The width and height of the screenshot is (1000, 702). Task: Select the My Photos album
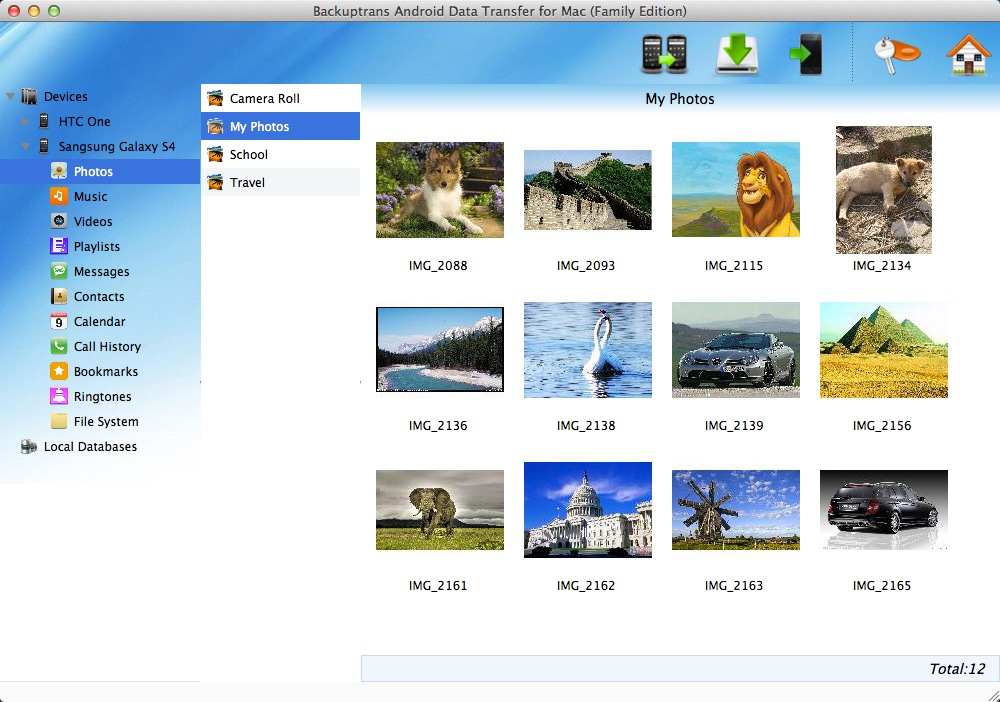coord(281,126)
